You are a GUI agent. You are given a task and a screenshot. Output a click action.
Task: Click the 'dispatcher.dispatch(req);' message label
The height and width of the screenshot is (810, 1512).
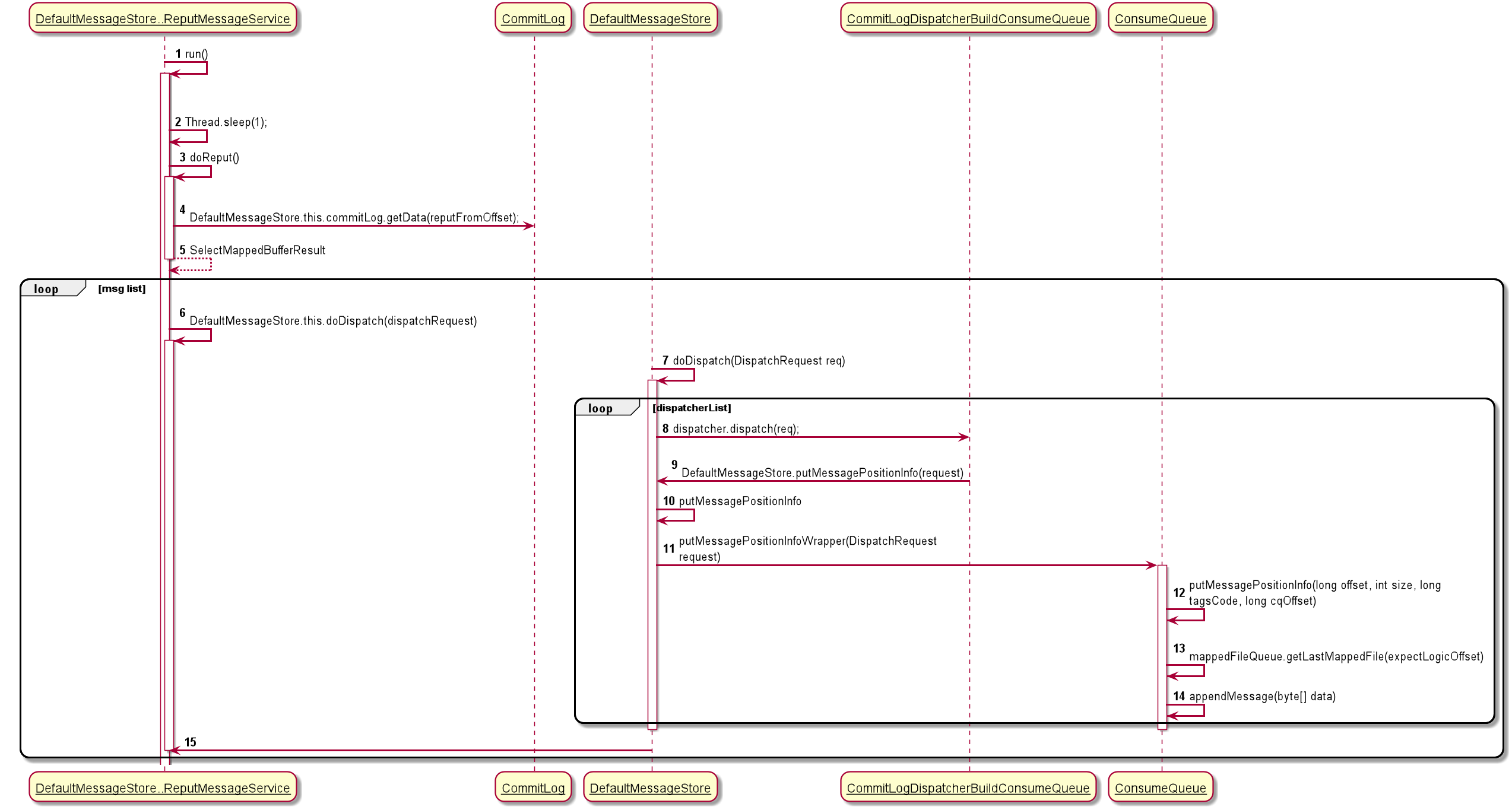(736, 429)
